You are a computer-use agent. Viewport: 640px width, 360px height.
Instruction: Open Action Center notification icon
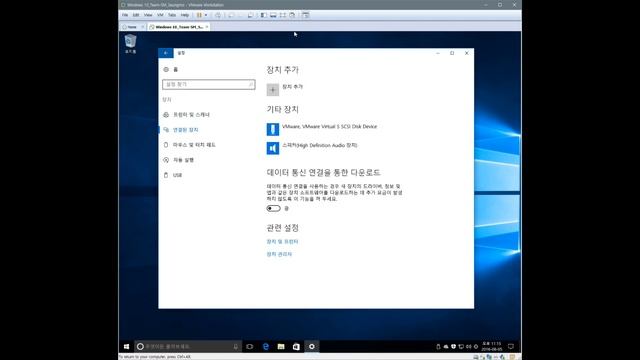tap(511, 347)
